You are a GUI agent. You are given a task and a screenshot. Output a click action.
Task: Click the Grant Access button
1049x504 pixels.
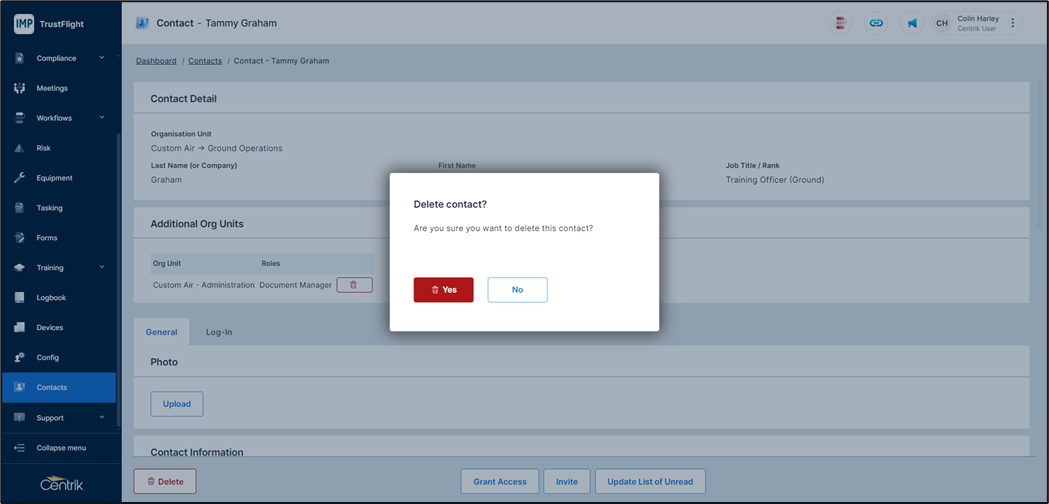tap(500, 481)
